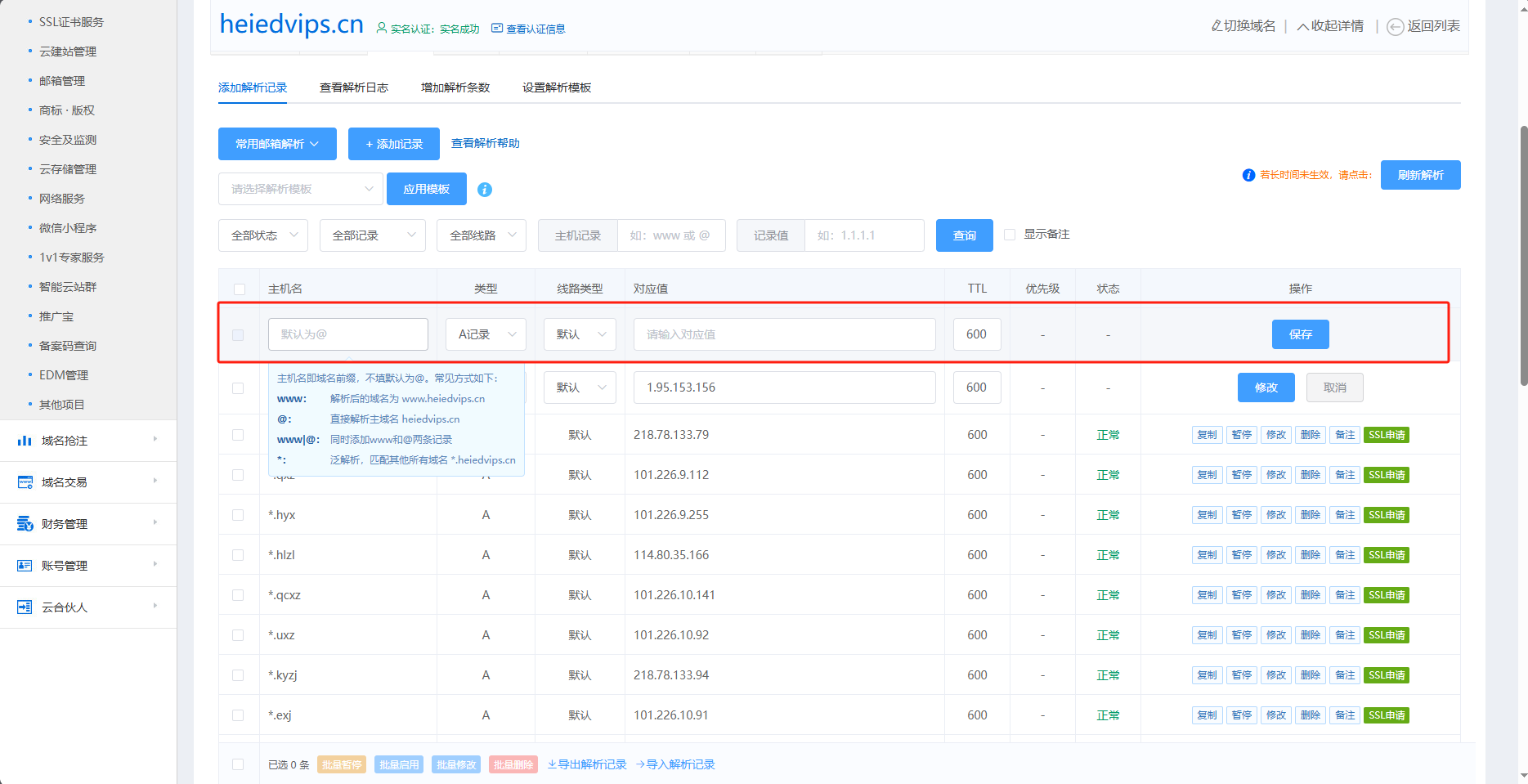Click the 查询 search button

965,235
